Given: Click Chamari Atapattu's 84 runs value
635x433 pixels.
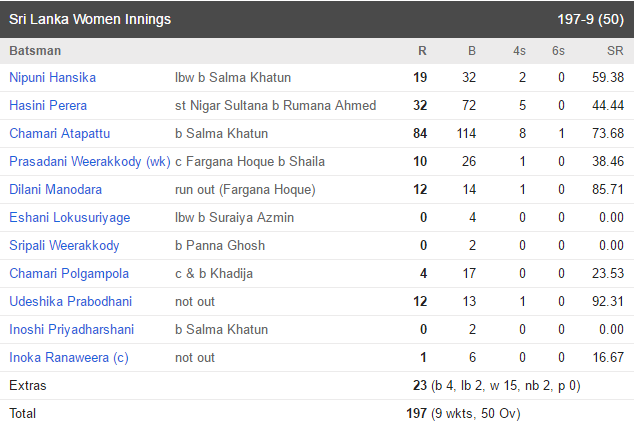Looking at the screenshot, I should pyautogui.click(x=420, y=133).
